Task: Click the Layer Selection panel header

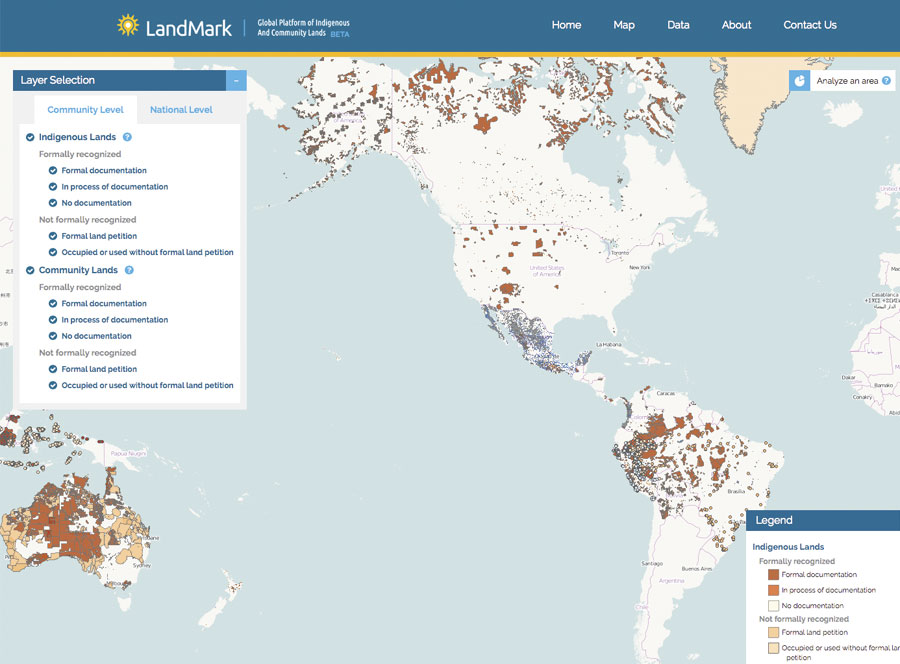Action: tap(119, 81)
